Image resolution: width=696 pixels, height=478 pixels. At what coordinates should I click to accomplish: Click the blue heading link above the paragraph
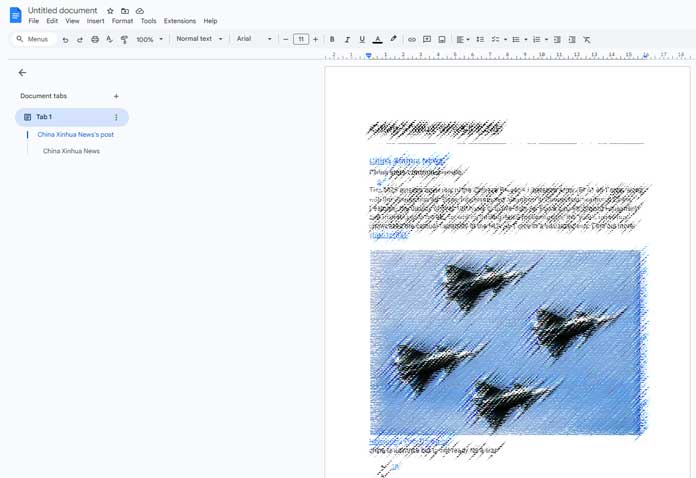[406, 161]
